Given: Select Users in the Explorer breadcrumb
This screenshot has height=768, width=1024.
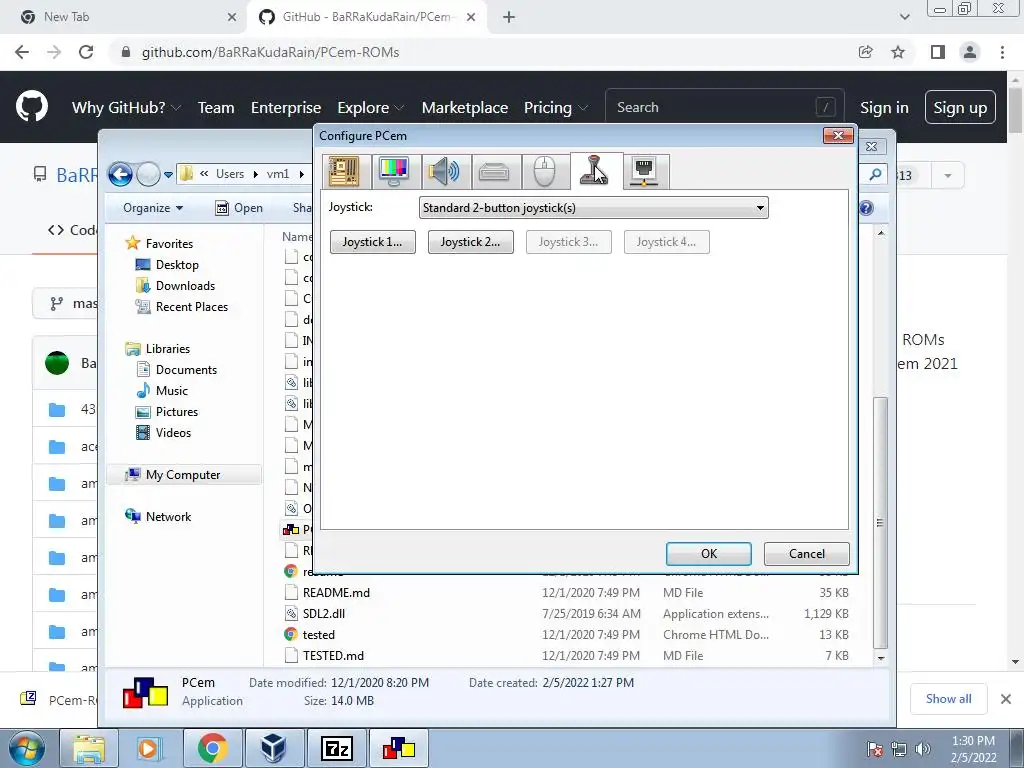Looking at the screenshot, I should coord(230,174).
